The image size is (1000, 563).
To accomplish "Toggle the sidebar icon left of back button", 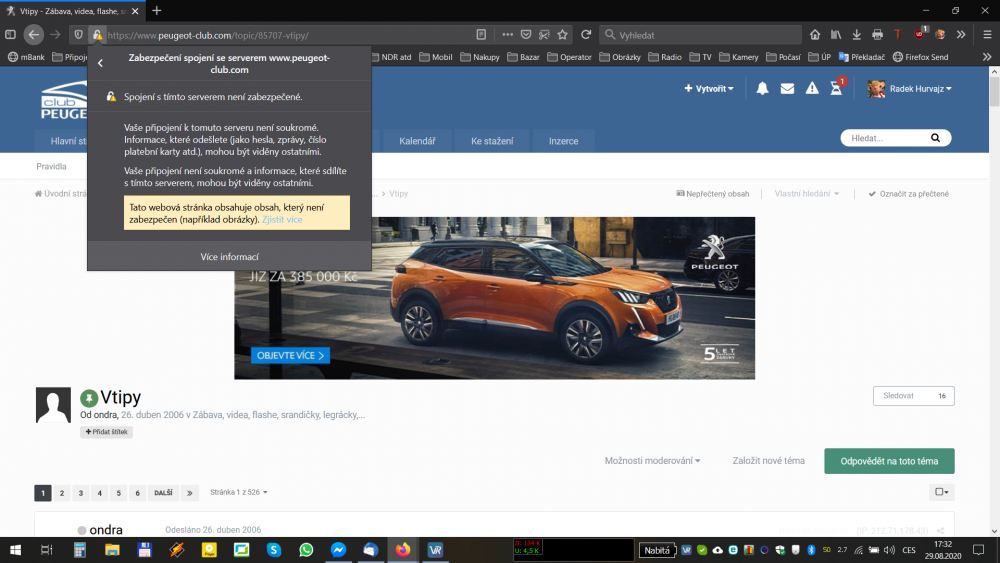I will (x=11, y=35).
